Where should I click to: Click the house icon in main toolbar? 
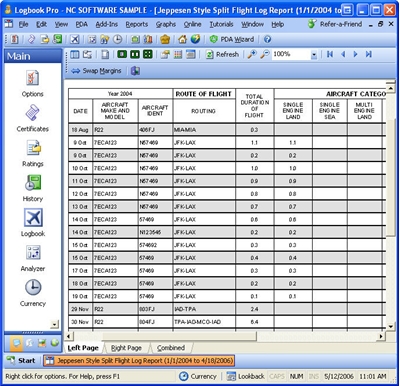tap(182, 39)
